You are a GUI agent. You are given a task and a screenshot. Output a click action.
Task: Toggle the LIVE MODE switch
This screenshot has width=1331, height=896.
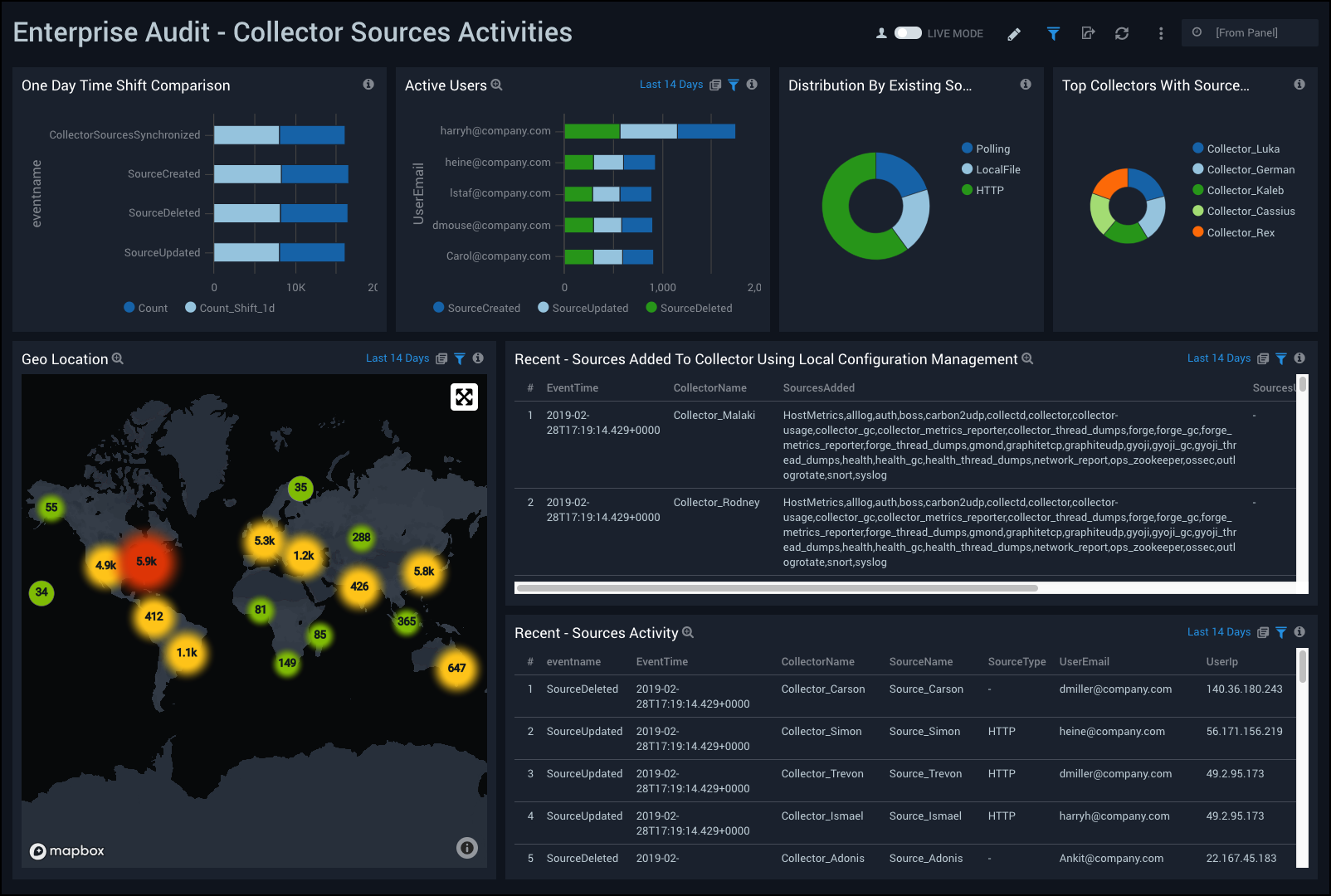click(907, 33)
